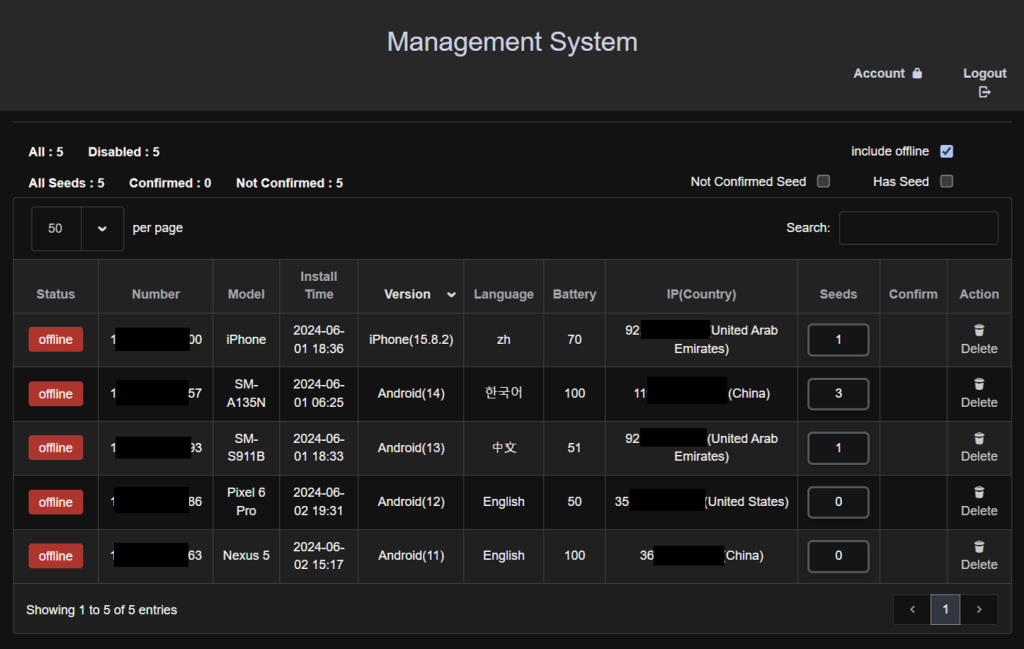Click the trash icon for SM-A135N device
1024x649 pixels.
pyautogui.click(x=978, y=384)
